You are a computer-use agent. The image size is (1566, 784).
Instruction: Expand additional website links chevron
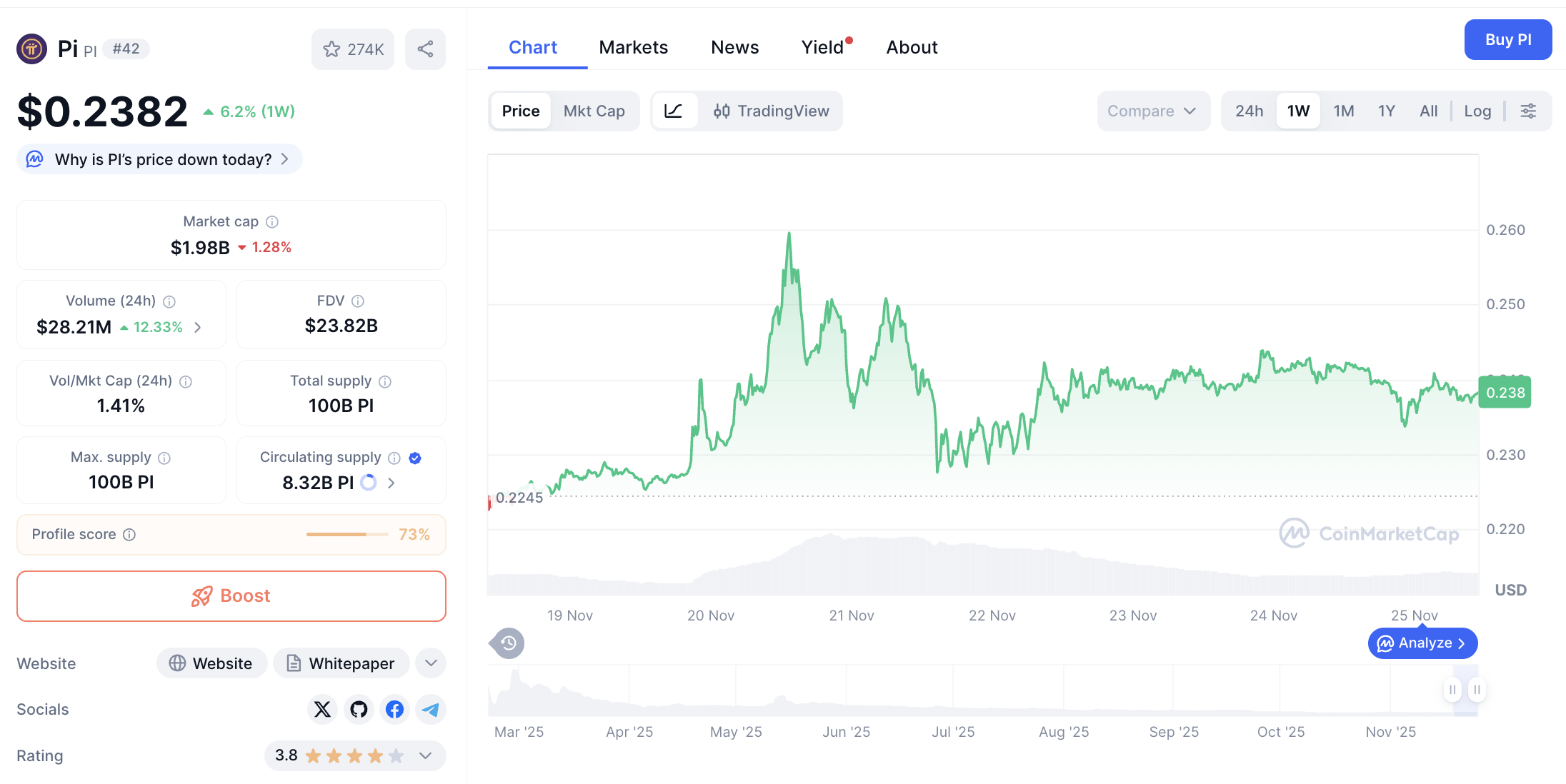pos(430,663)
